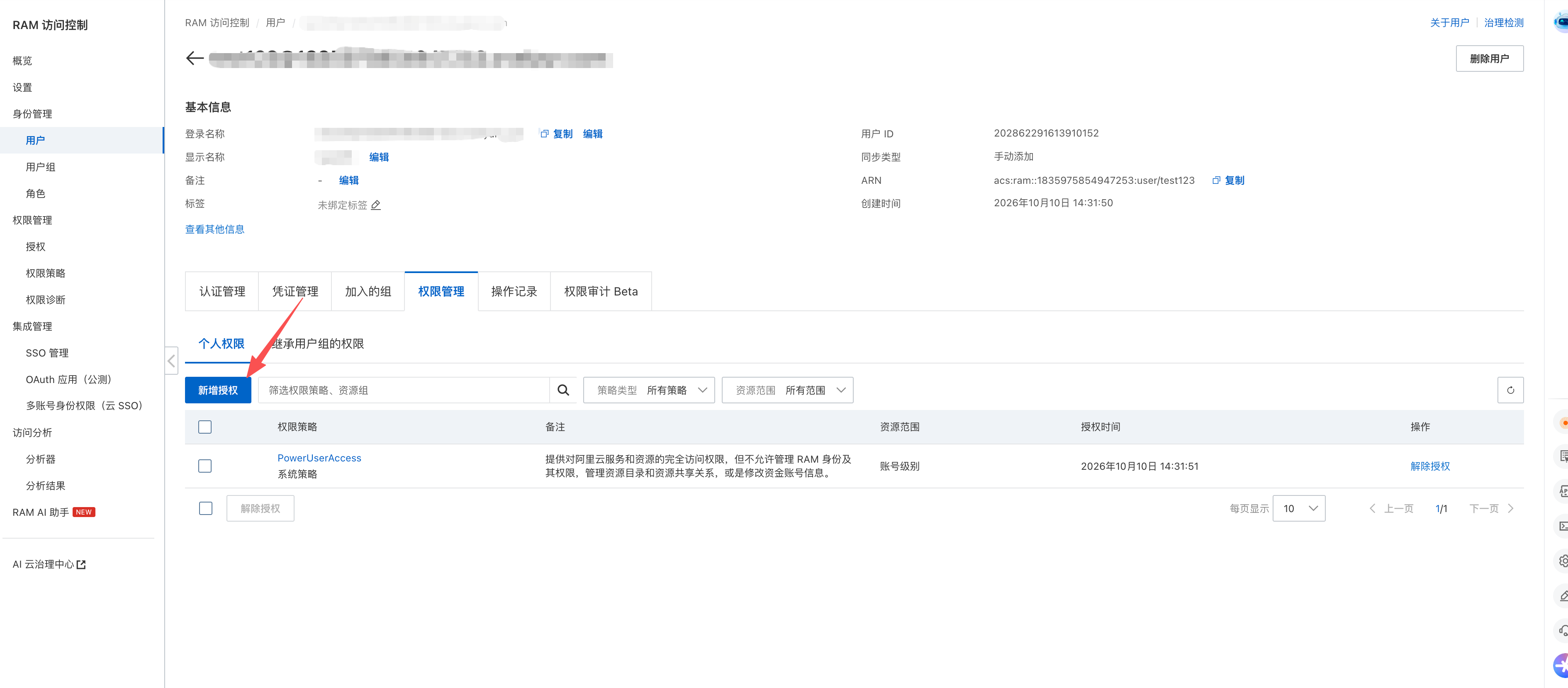Open the 策略类型 所有策略 dropdown
This screenshot has height=688, width=1568.
pos(649,390)
